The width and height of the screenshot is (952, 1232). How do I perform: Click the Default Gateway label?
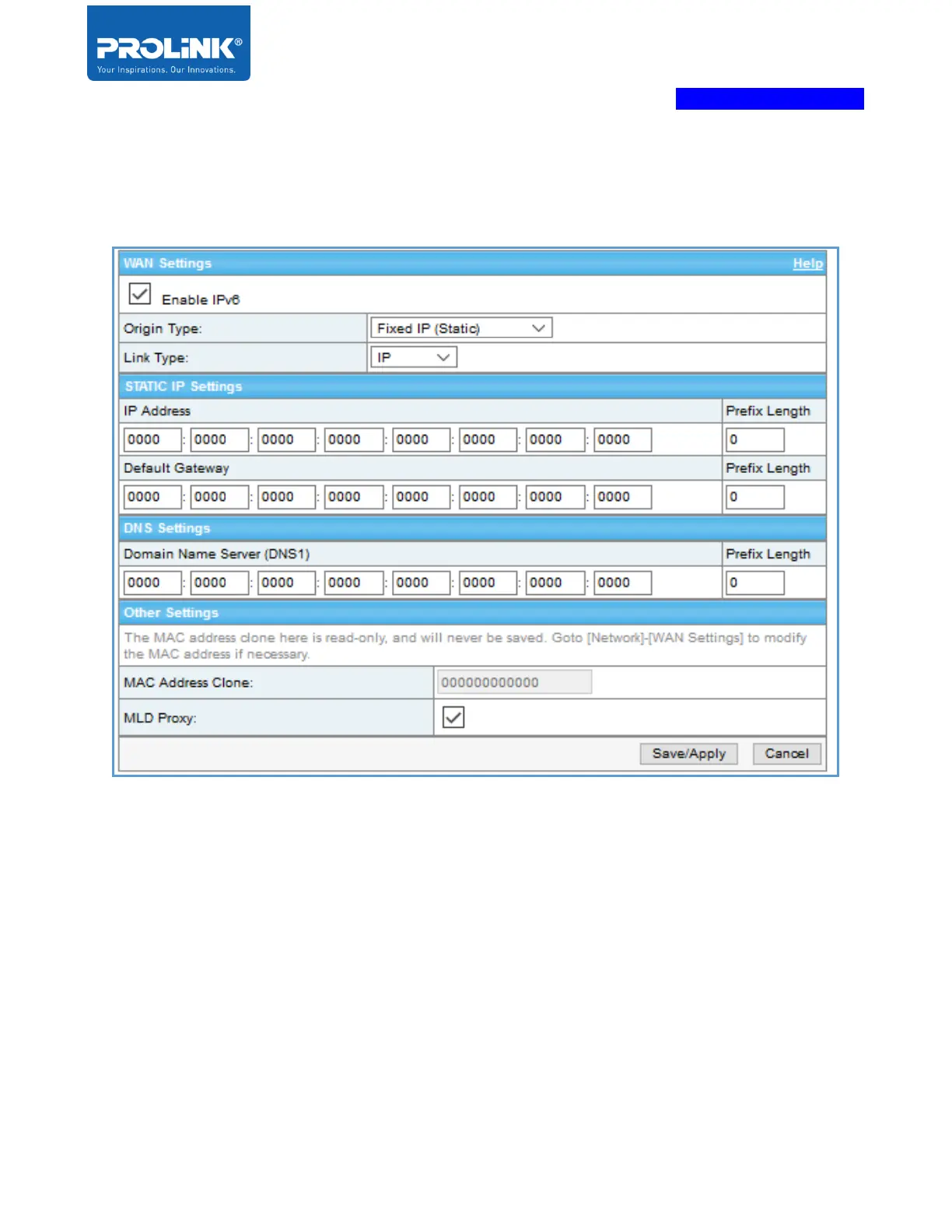pyautogui.click(x=177, y=468)
